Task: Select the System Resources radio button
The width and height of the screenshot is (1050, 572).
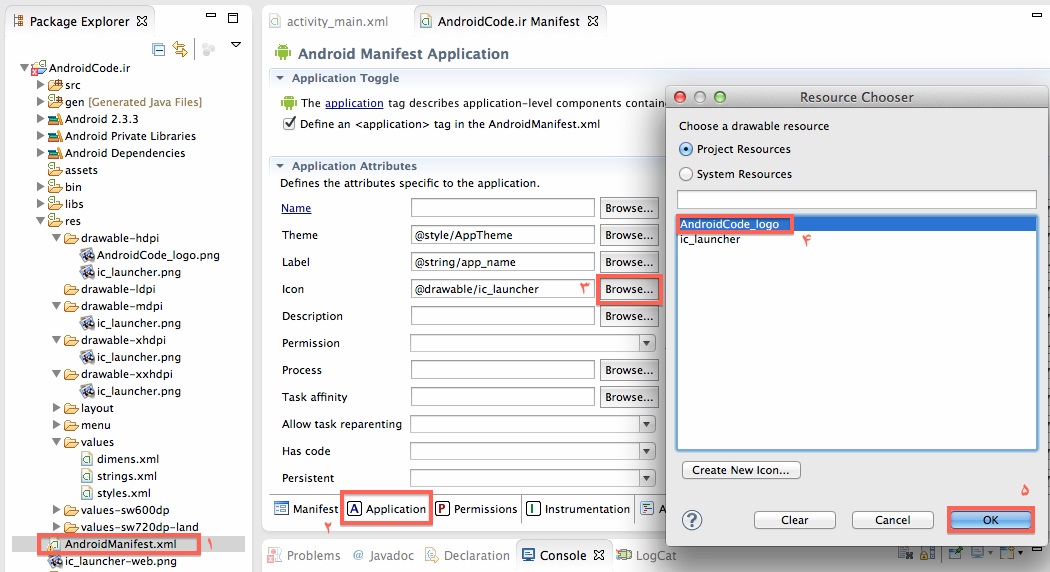Action: tap(686, 174)
